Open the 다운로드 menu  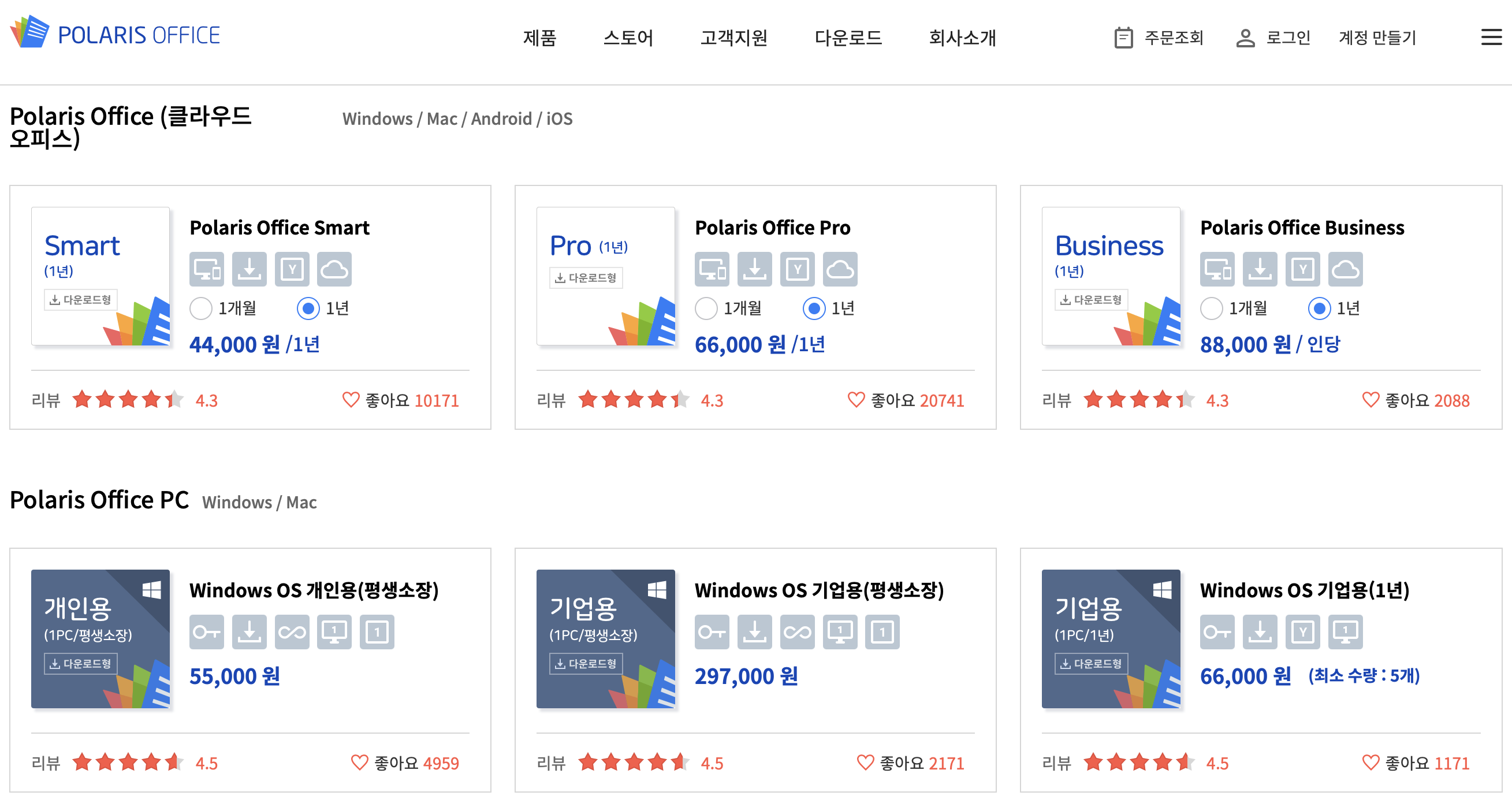point(848,38)
